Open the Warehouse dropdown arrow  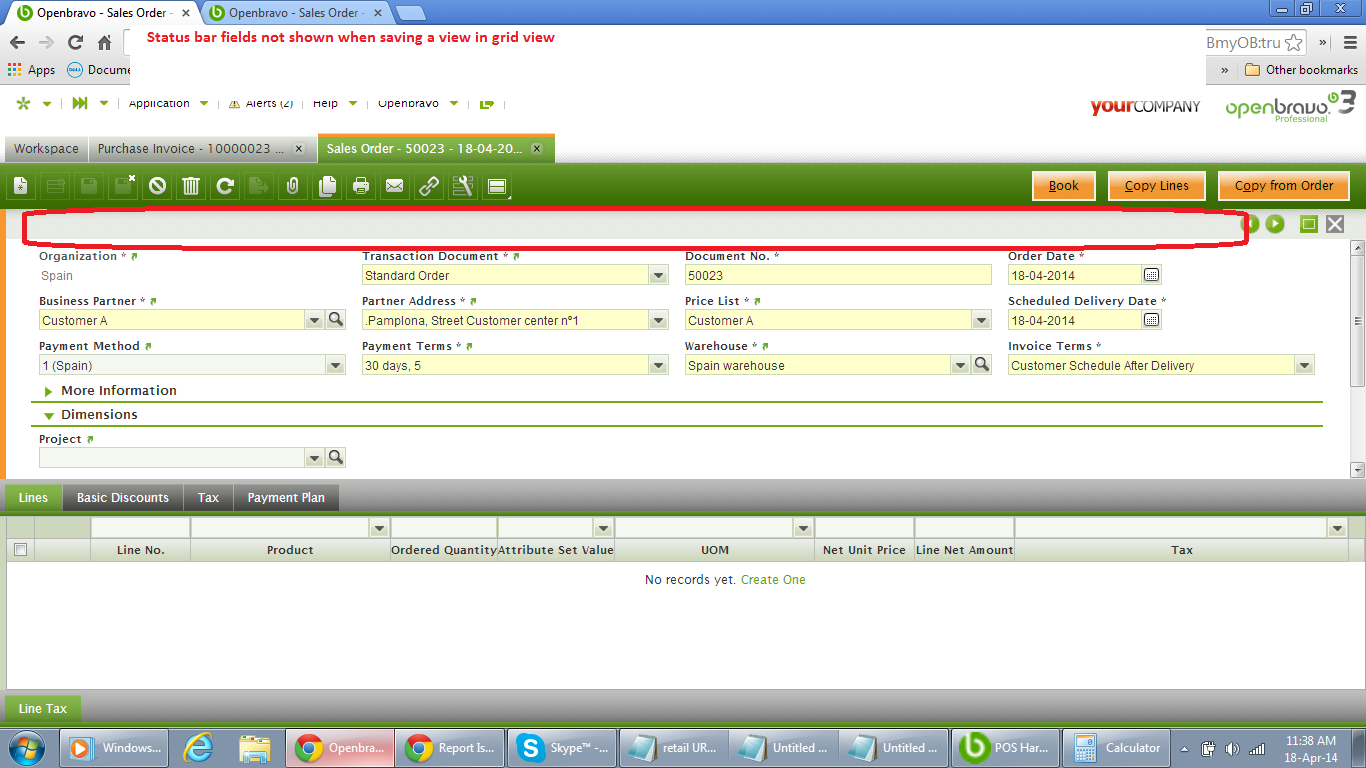point(960,365)
